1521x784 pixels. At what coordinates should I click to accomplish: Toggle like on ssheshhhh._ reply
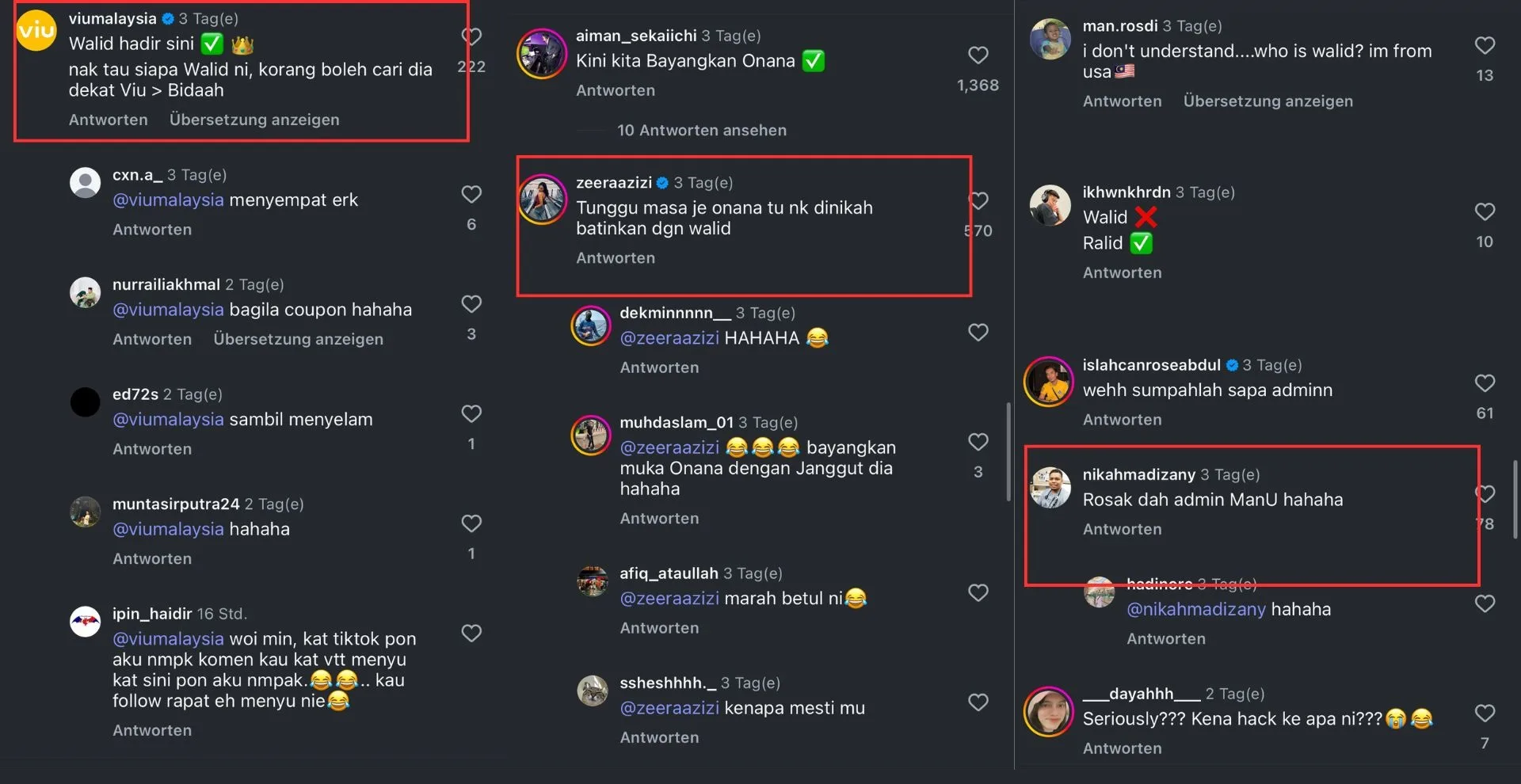pos(978,702)
